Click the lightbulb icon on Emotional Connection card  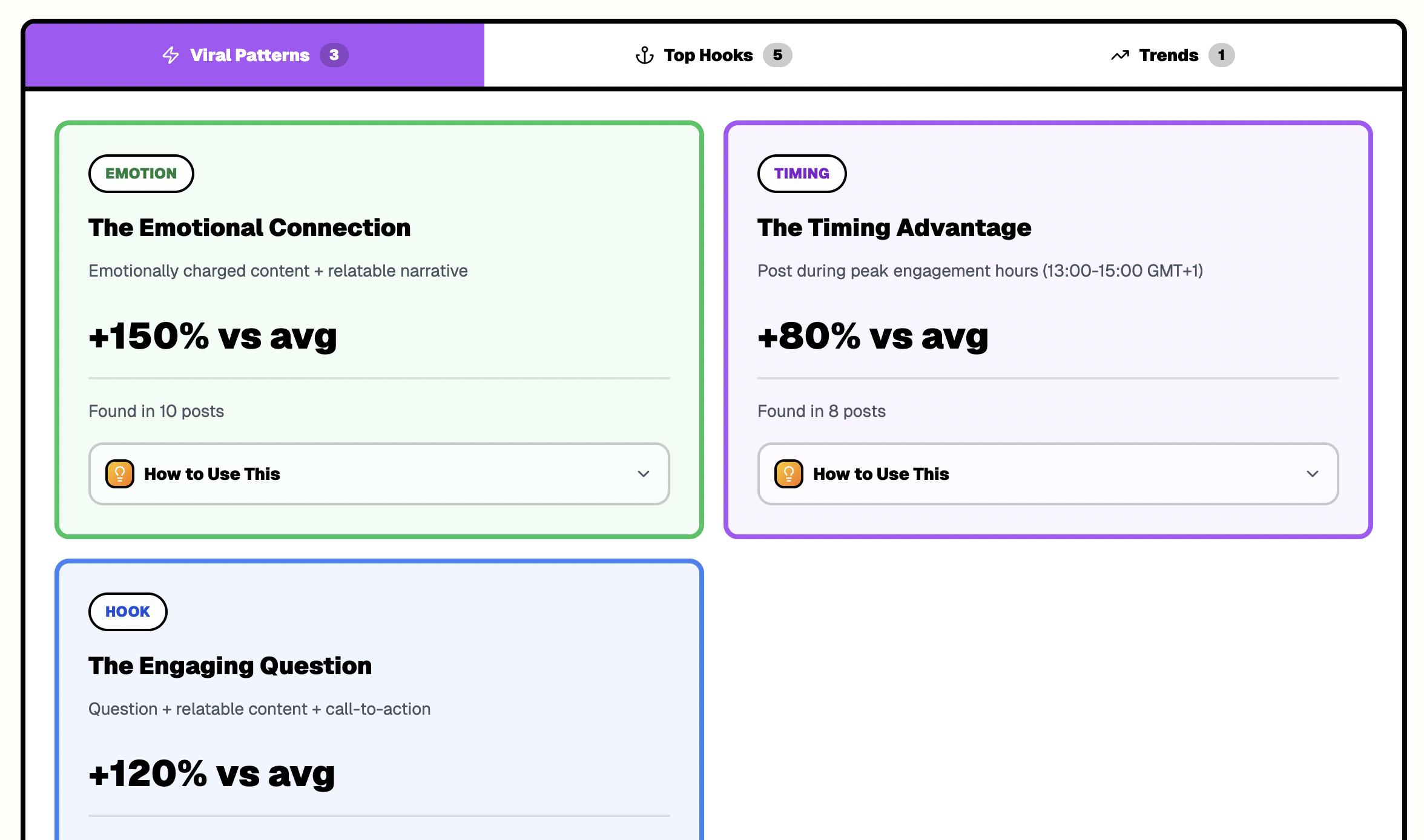click(x=119, y=474)
